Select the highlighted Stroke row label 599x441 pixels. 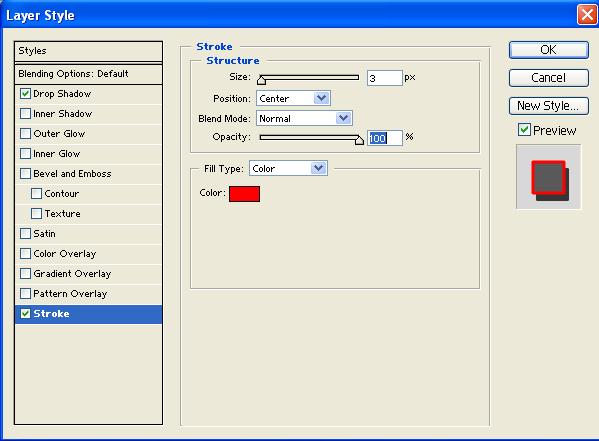(51, 314)
